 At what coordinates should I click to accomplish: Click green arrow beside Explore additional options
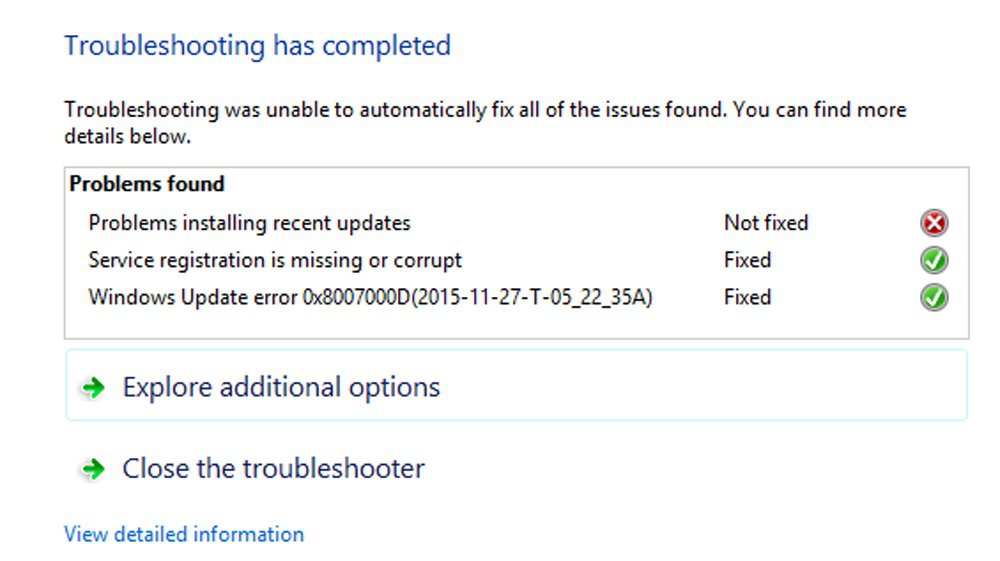(x=94, y=387)
